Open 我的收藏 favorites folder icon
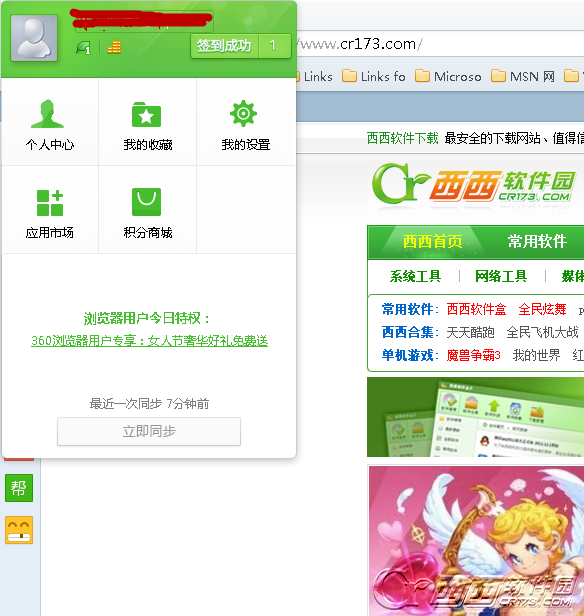 coord(146,114)
